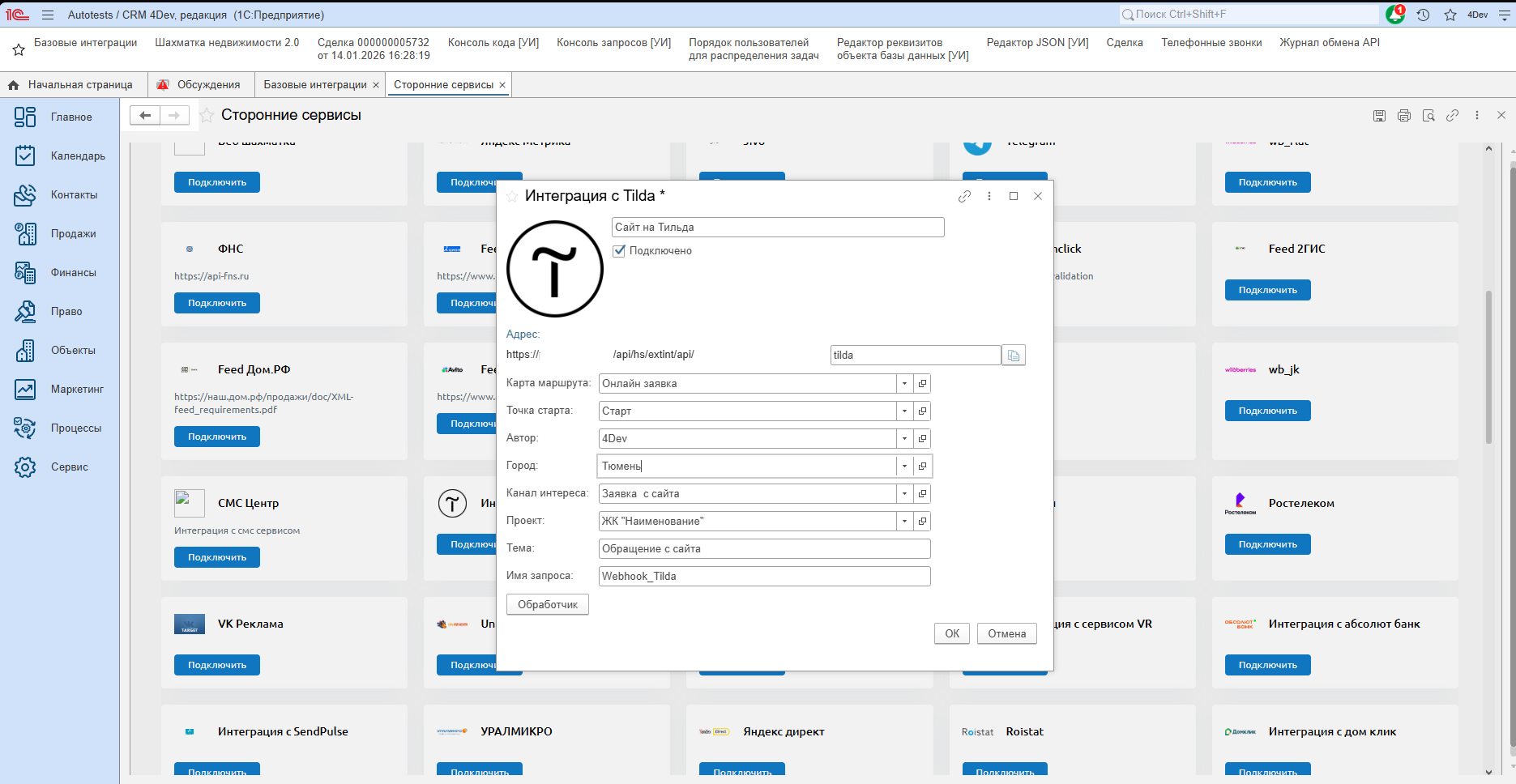The height and width of the screenshot is (784, 1516).
Task: Switch to the Обсуждения tab
Action: 208,85
